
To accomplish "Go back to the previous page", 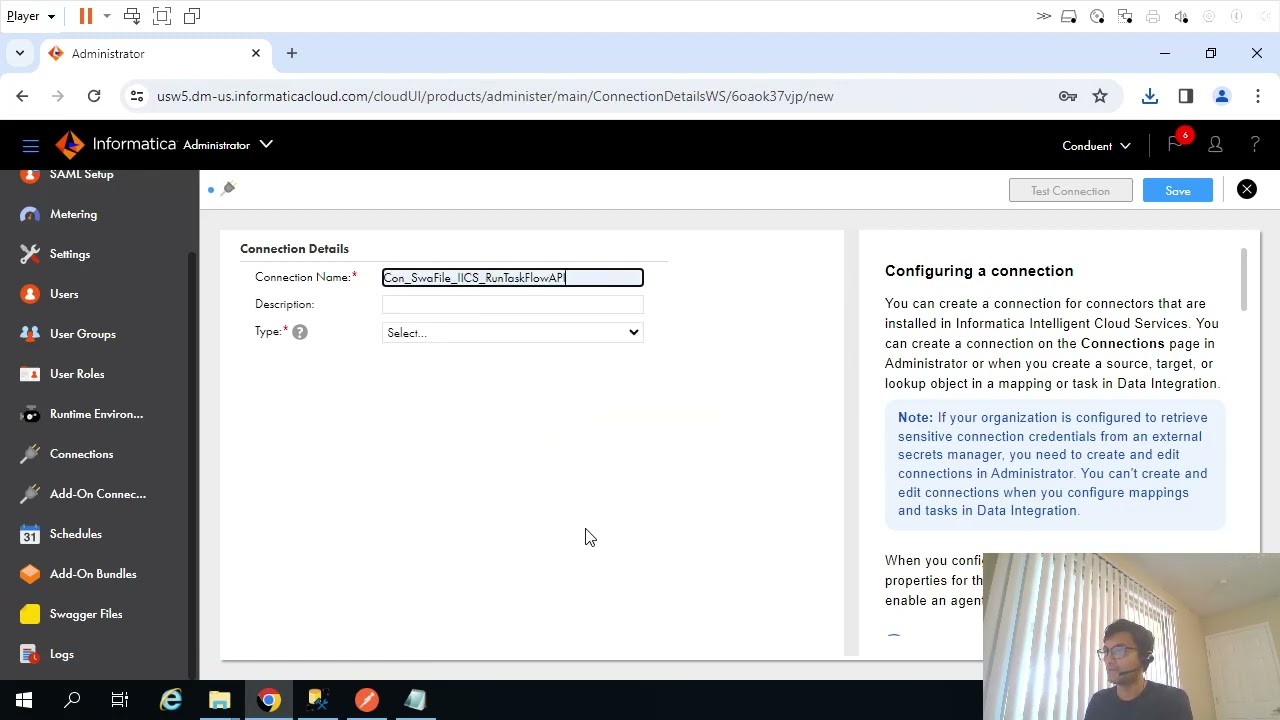I will click(22, 96).
